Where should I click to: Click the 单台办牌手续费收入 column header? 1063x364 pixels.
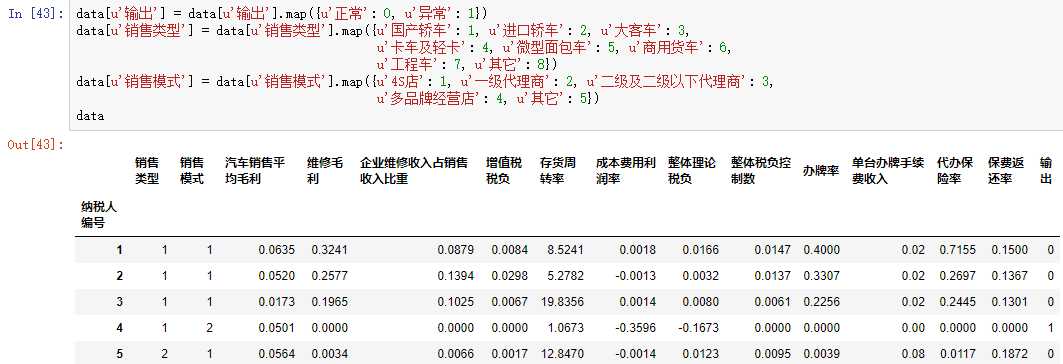[888, 171]
